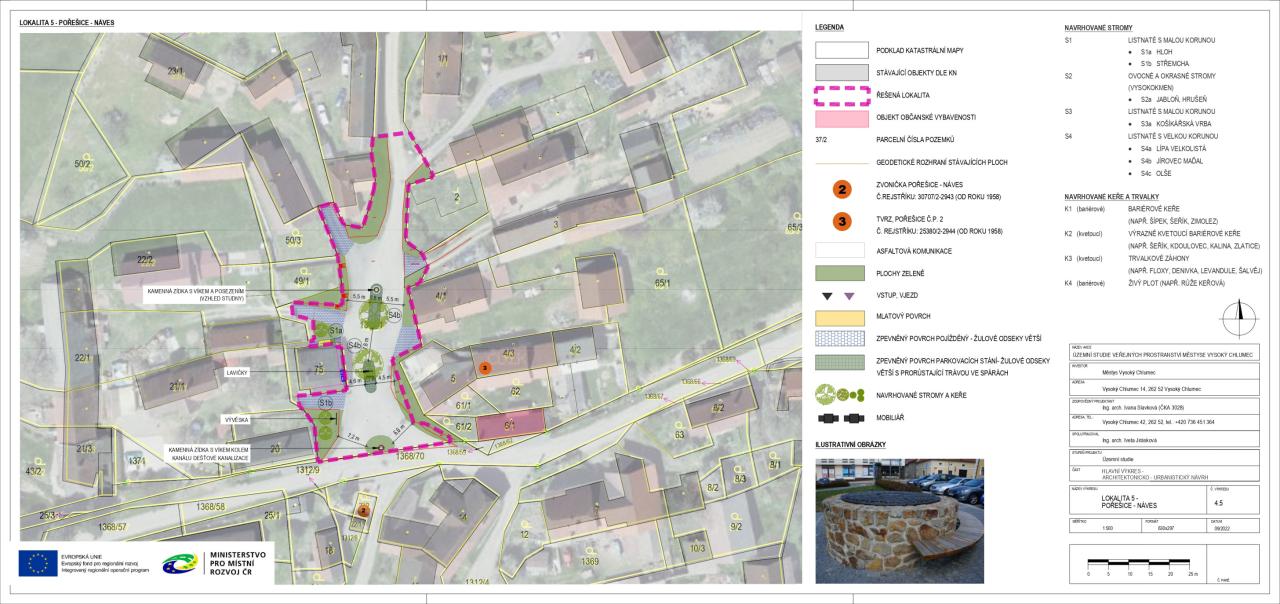
Task: Open the stone well illustration photo
Action: click(x=899, y=521)
